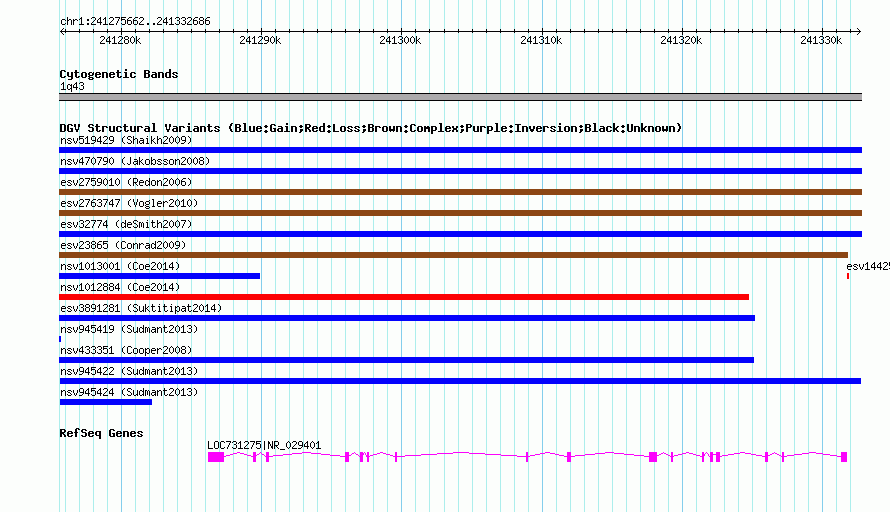
Task: Click the partially cut esv1442 label at right
Action: coord(868,266)
